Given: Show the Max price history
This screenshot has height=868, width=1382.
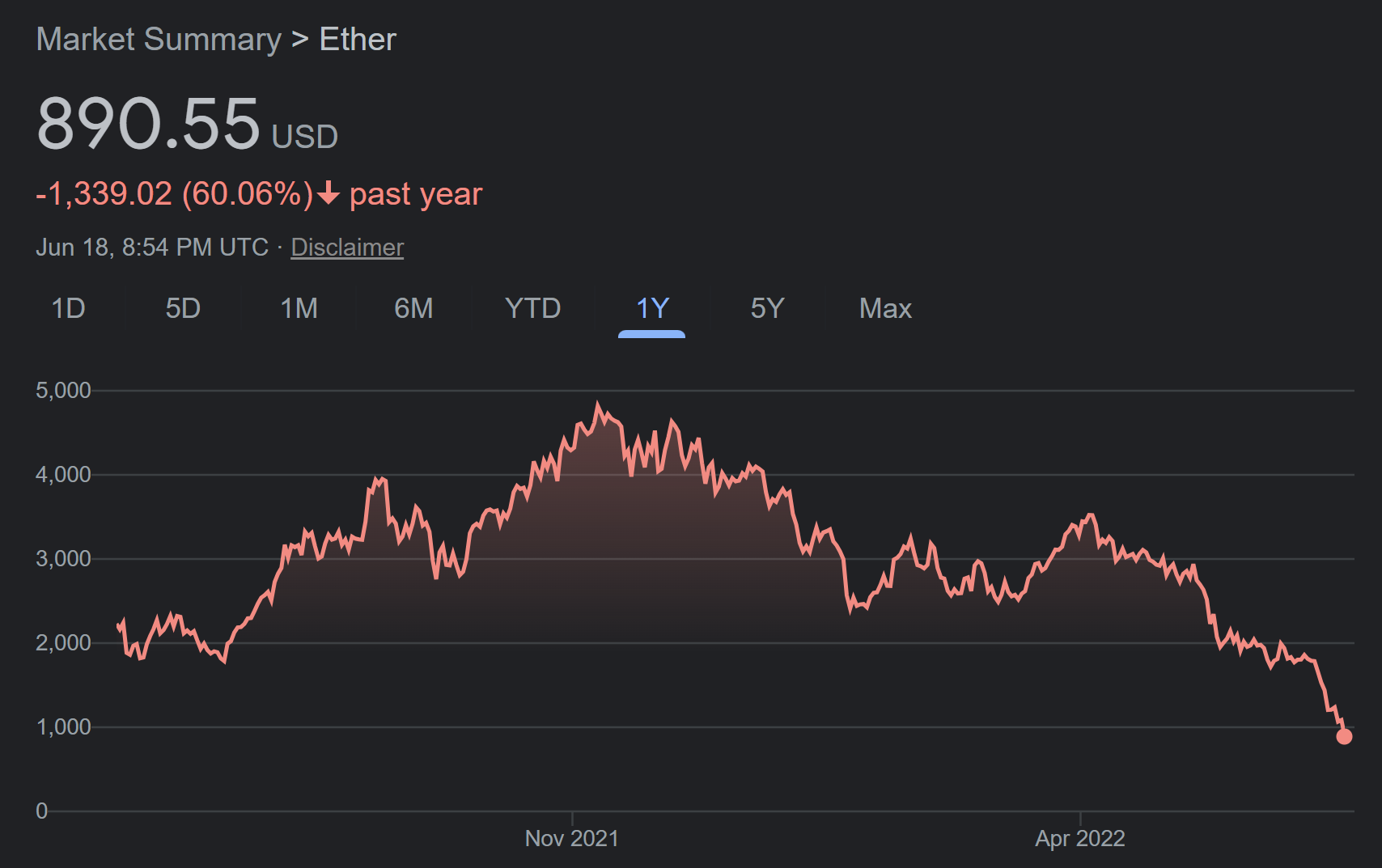Looking at the screenshot, I should [885, 308].
